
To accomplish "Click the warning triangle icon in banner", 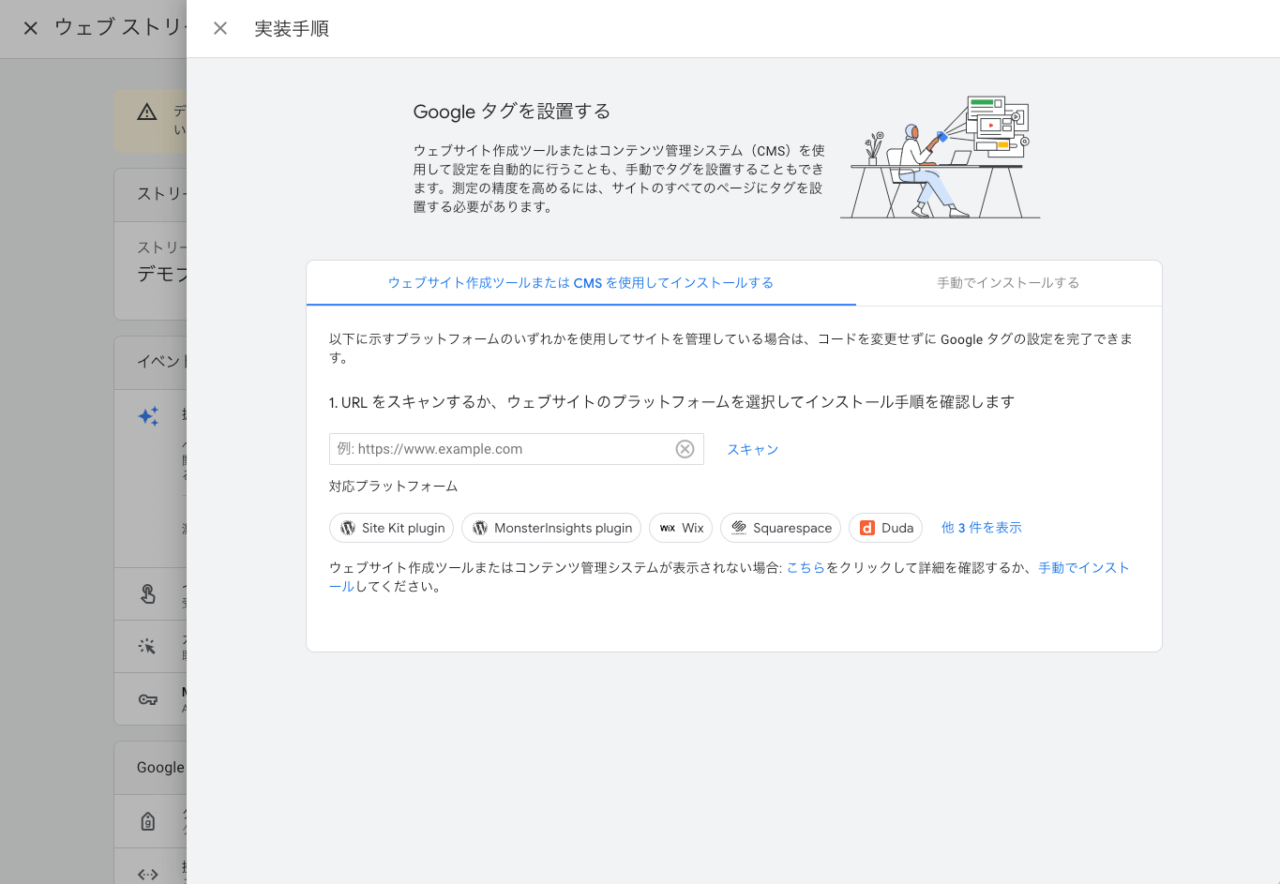I will pos(147,111).
